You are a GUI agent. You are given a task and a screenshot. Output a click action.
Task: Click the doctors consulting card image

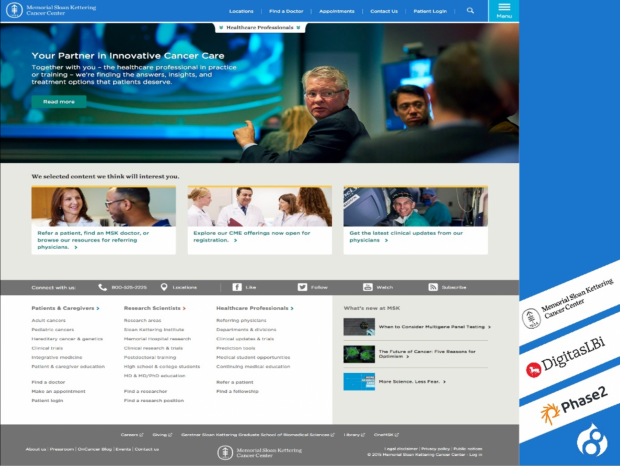tap(104, 207)
